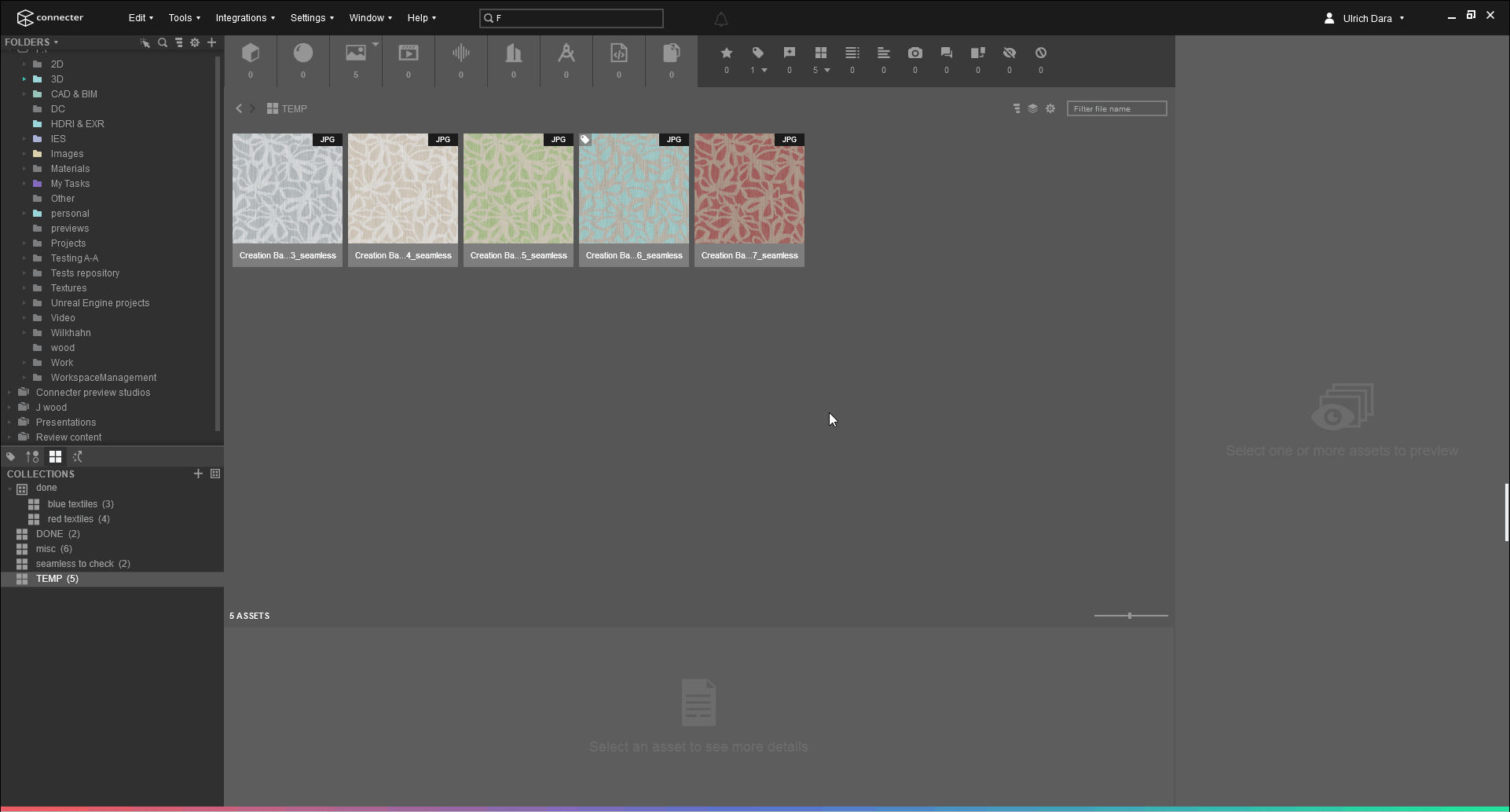Image resolution: width=1510 pixels, height=812 pixels.
Task: Go forward with right chevron
Action: pos(252,108)
